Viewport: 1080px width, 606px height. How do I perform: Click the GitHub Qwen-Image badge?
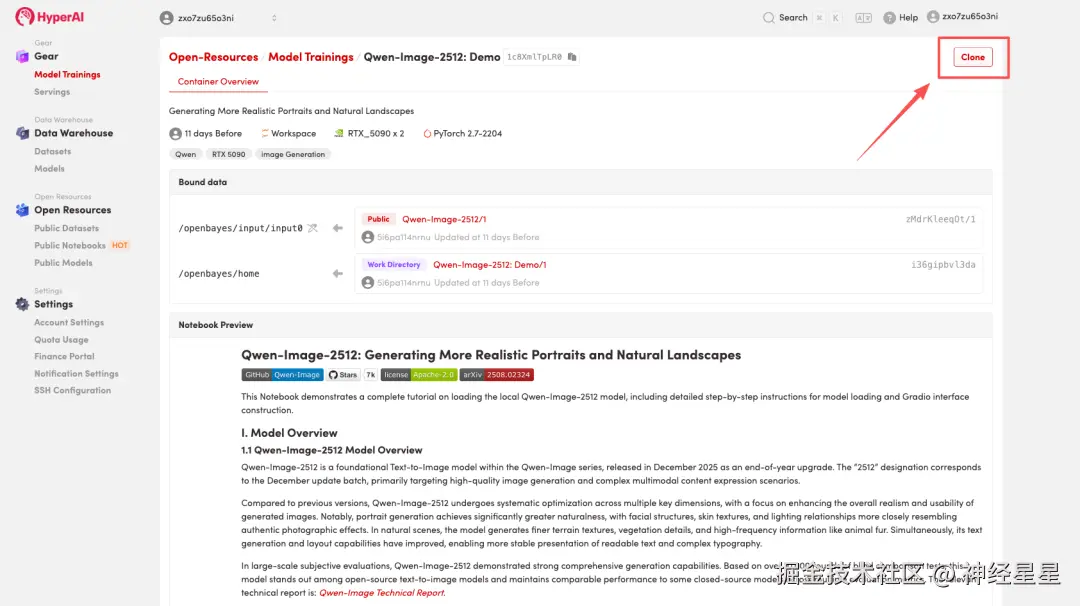click(282, 375)
